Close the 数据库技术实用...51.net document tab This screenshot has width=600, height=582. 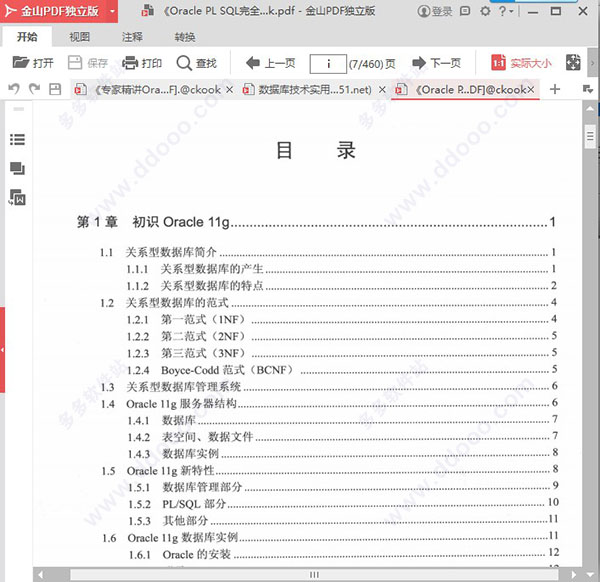[x=382, y=90]
